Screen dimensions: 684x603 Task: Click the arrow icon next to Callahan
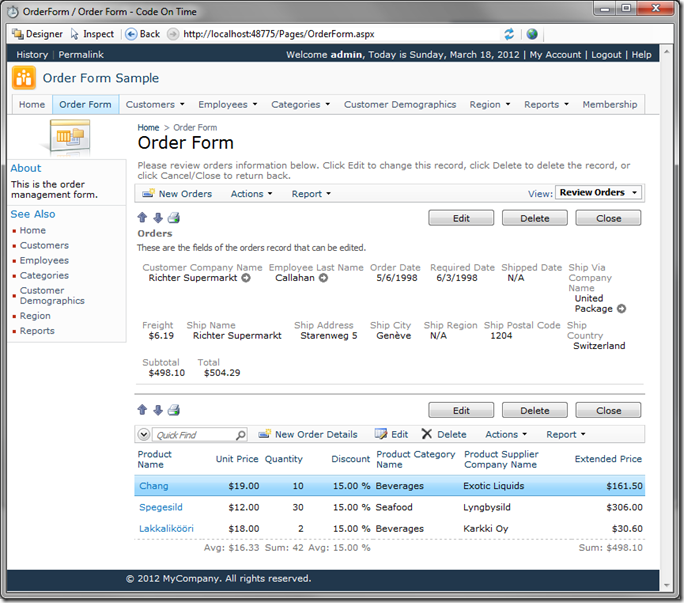tap(323, 278)
